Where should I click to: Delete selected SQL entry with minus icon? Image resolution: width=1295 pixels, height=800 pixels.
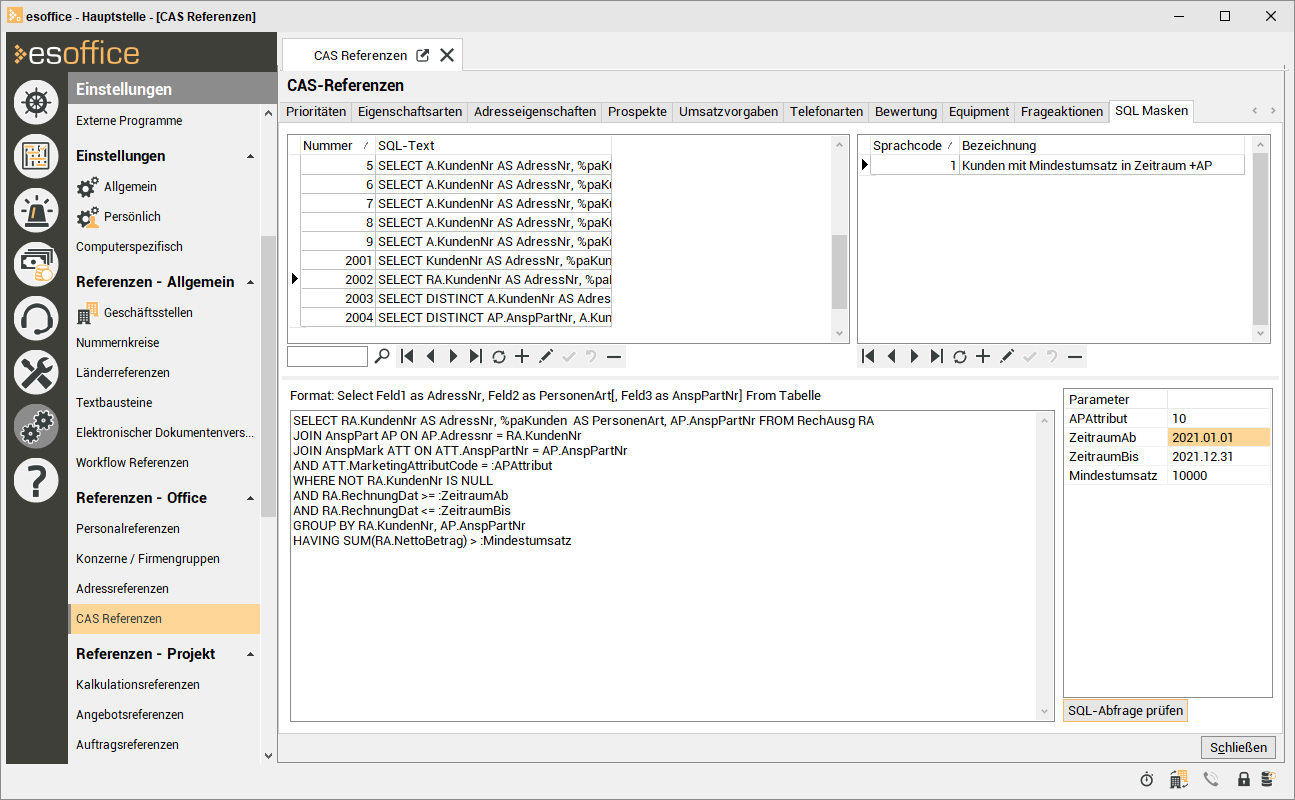614,356
